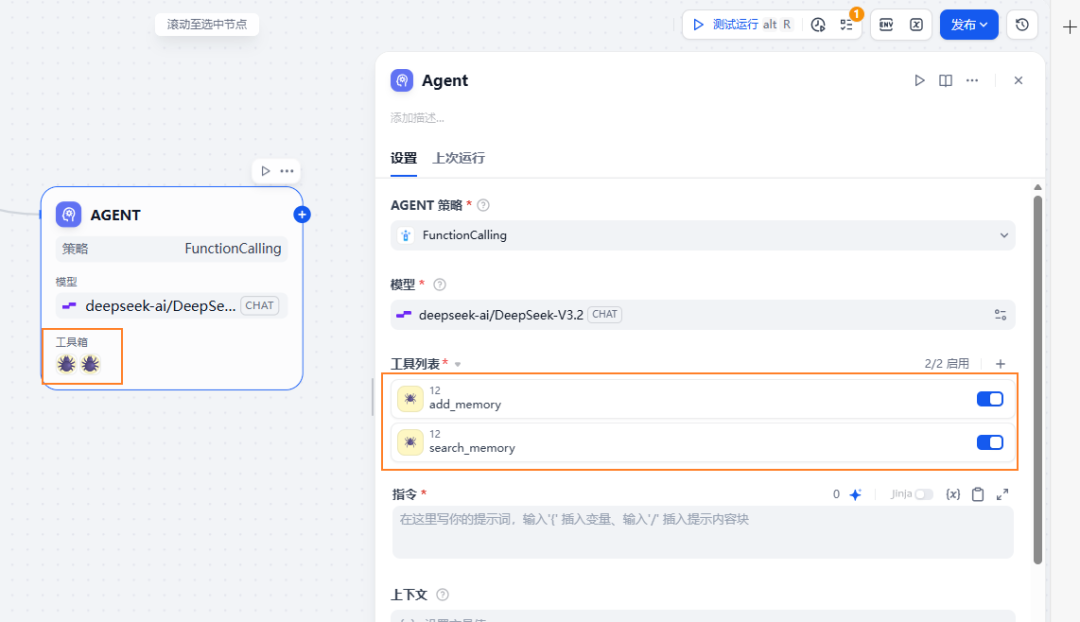Click the run history clock icon

[818, 25]
